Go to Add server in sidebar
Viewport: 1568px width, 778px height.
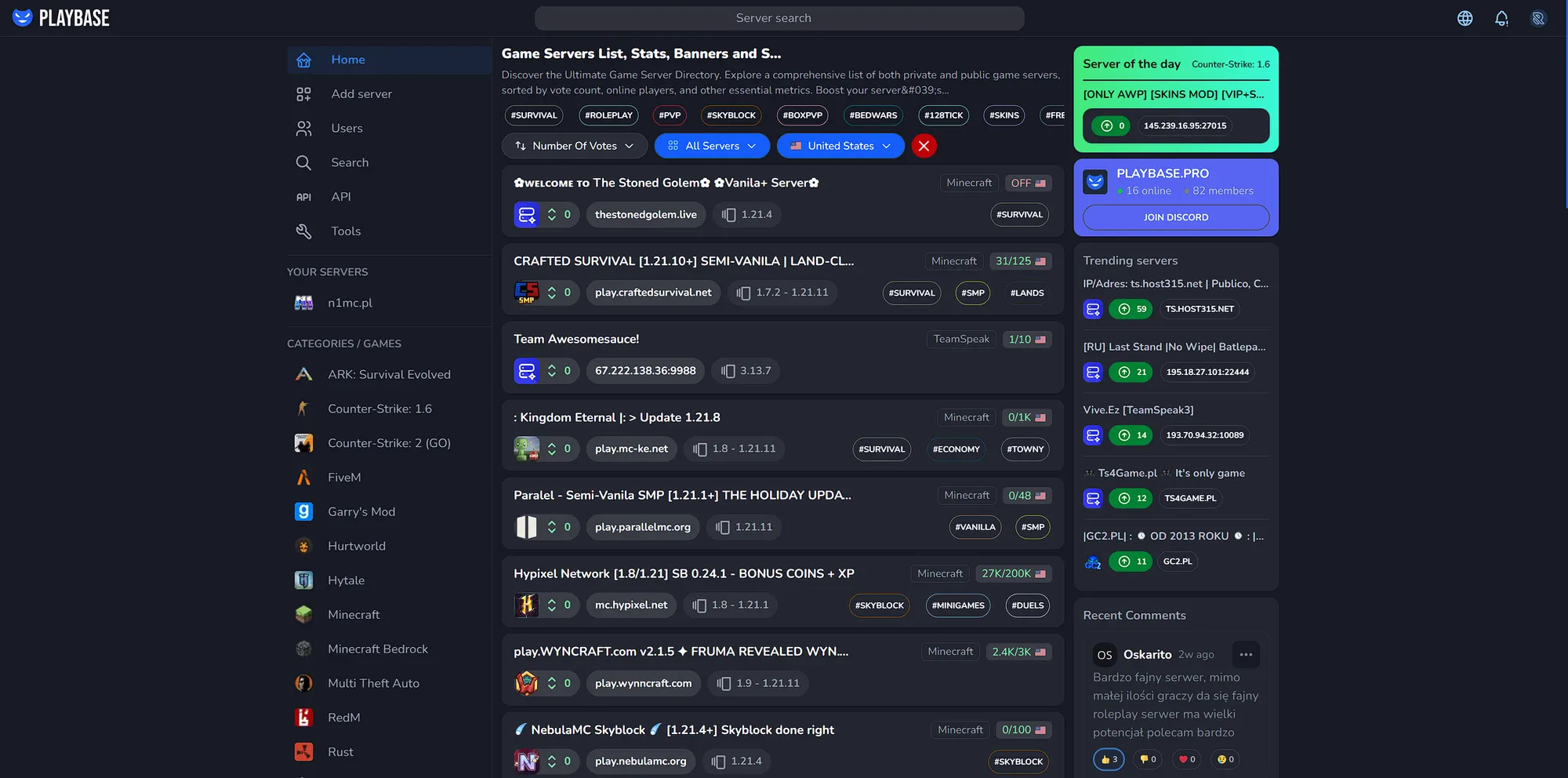[x=361, y=94]
